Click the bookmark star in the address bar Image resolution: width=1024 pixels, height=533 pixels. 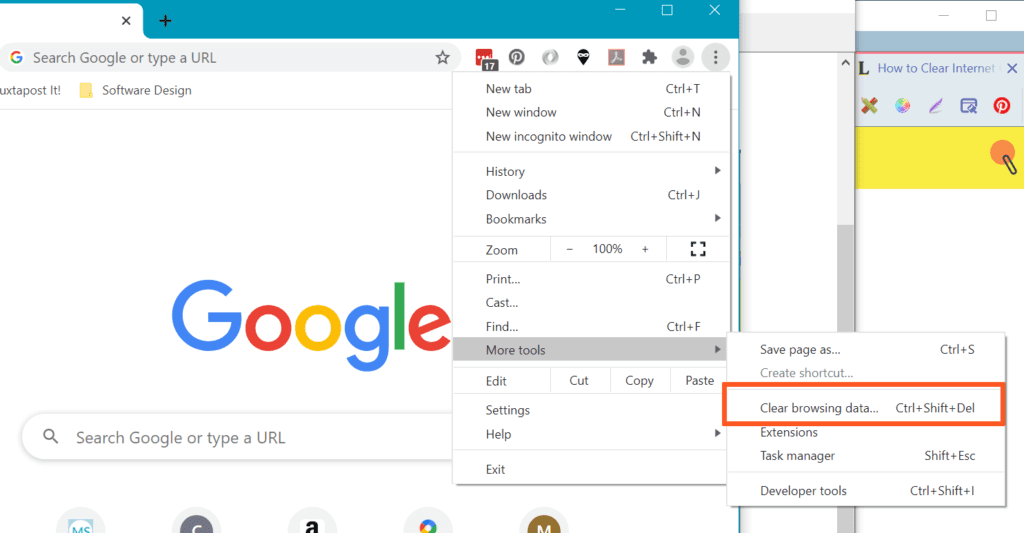442,58
